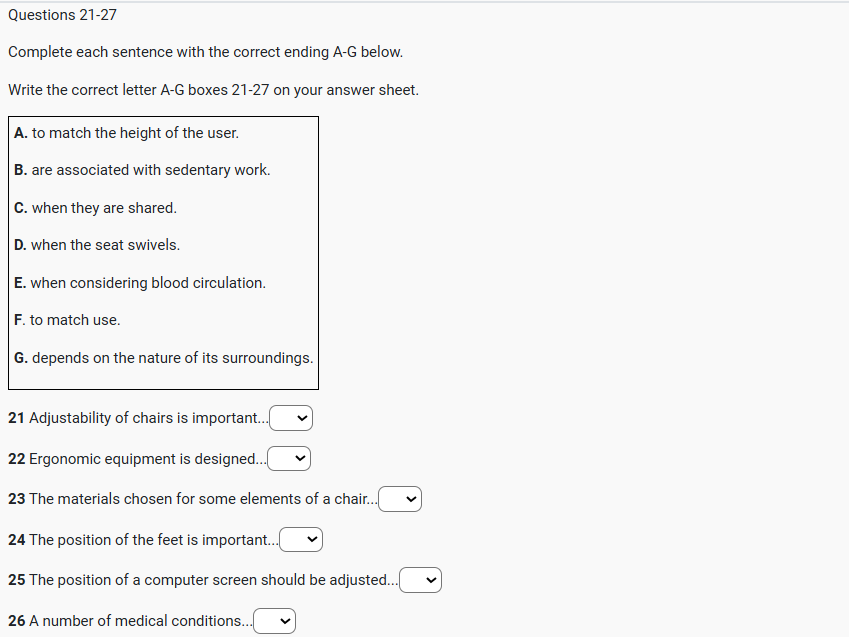Open the answer dropdown for question 22
The width and height of the screenshot is (849, 637).
coord(289,459)
